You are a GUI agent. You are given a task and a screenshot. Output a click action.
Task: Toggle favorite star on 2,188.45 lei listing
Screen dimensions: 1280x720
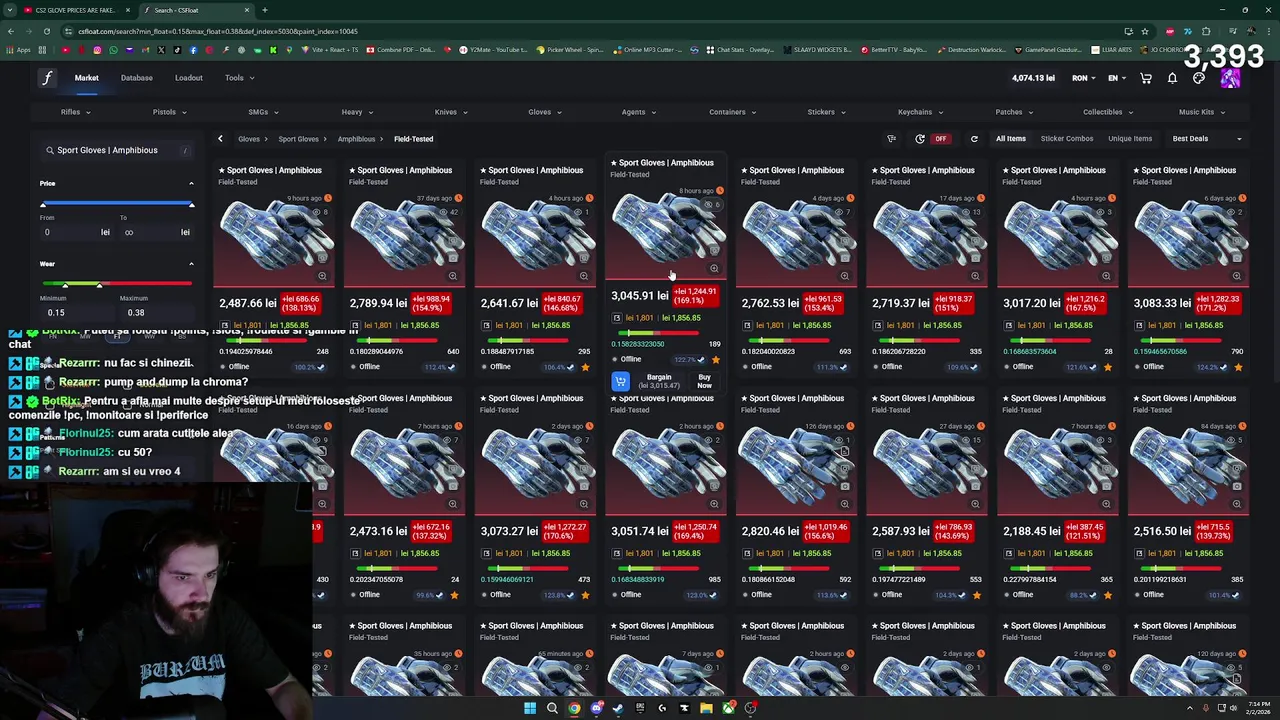[x=1107, y=595]
